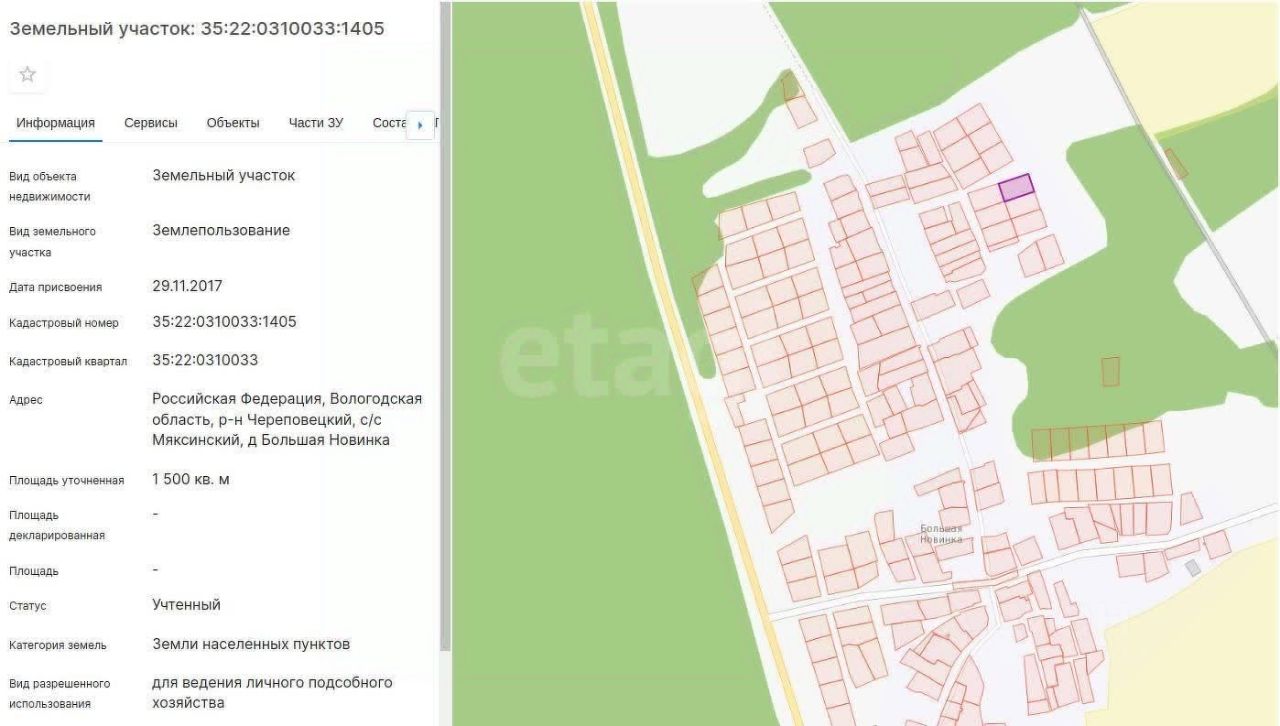Open the Объекты tab
The width and height of the screenshot is (1280, 726).
233,123
